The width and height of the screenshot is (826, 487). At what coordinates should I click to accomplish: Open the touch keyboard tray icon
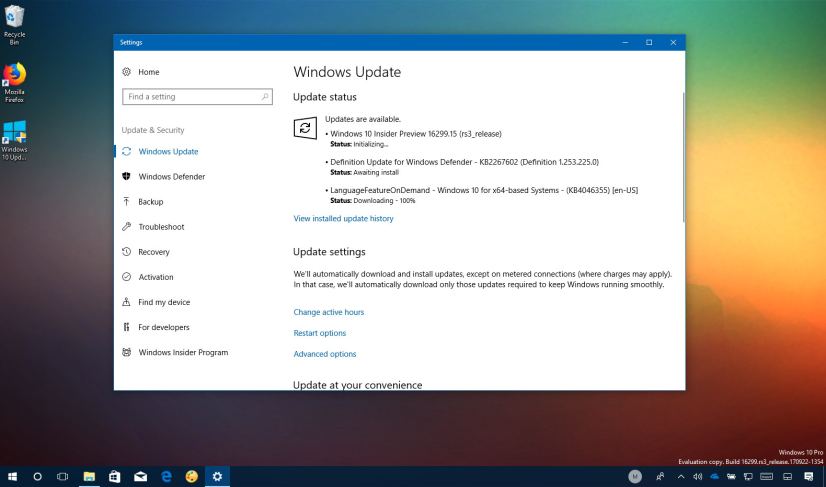pyautogui.click(x=766, y=476)
